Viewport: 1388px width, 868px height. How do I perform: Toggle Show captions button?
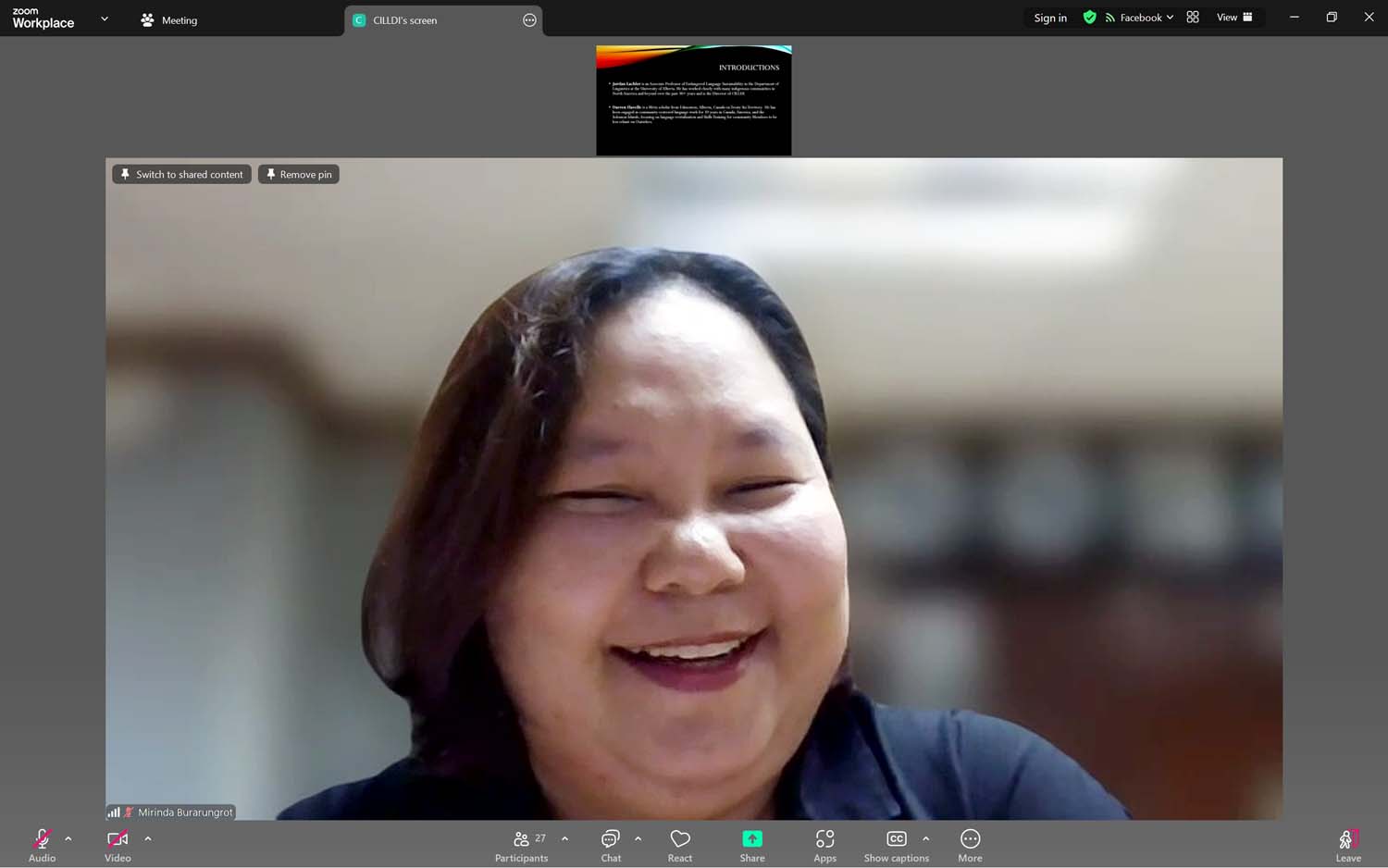click(x=896, y=844)
